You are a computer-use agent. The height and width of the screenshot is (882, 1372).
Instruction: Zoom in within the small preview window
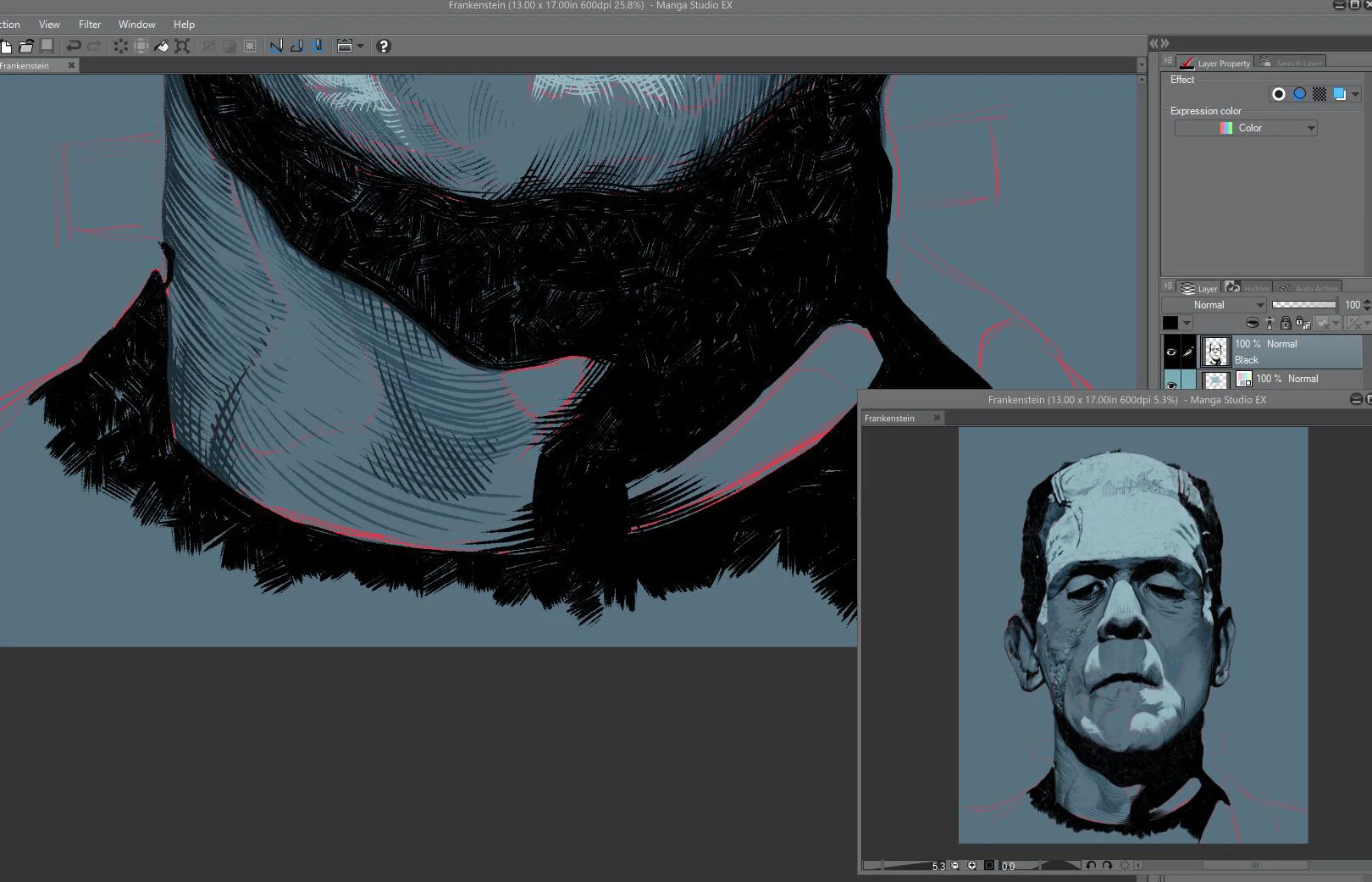[971, 865]
